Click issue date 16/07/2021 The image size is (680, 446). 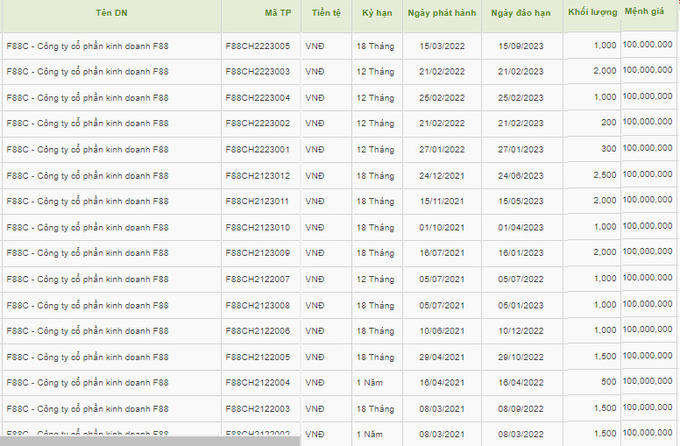pos(442,253)
